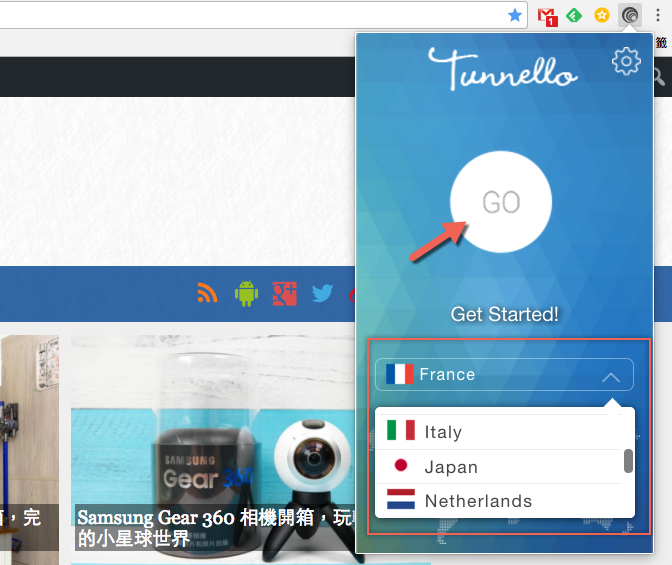Open the Samsung Gear 360 article thumbnail
Image resolution: width=672 pixels, height=565 pixels.
213,449
